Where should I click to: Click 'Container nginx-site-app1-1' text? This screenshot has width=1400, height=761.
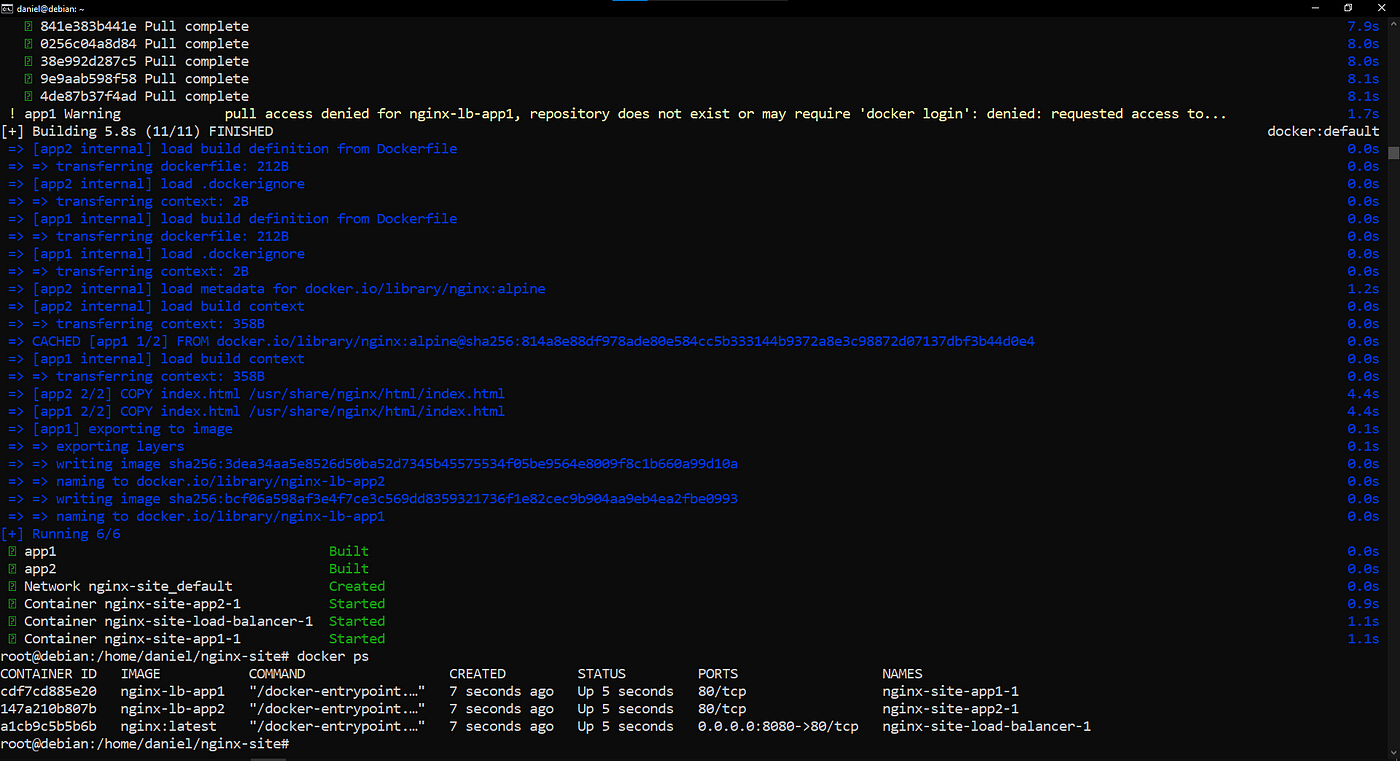[x=132, y=639]
